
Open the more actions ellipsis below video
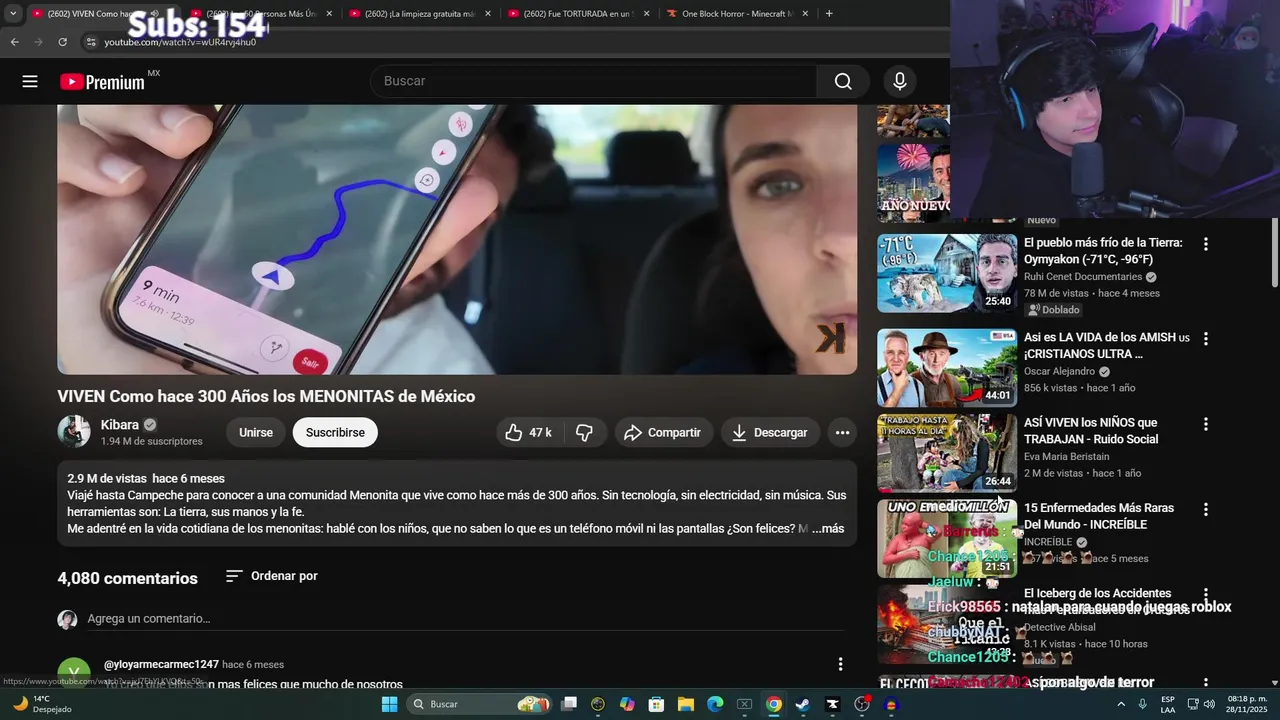point(842,432)
